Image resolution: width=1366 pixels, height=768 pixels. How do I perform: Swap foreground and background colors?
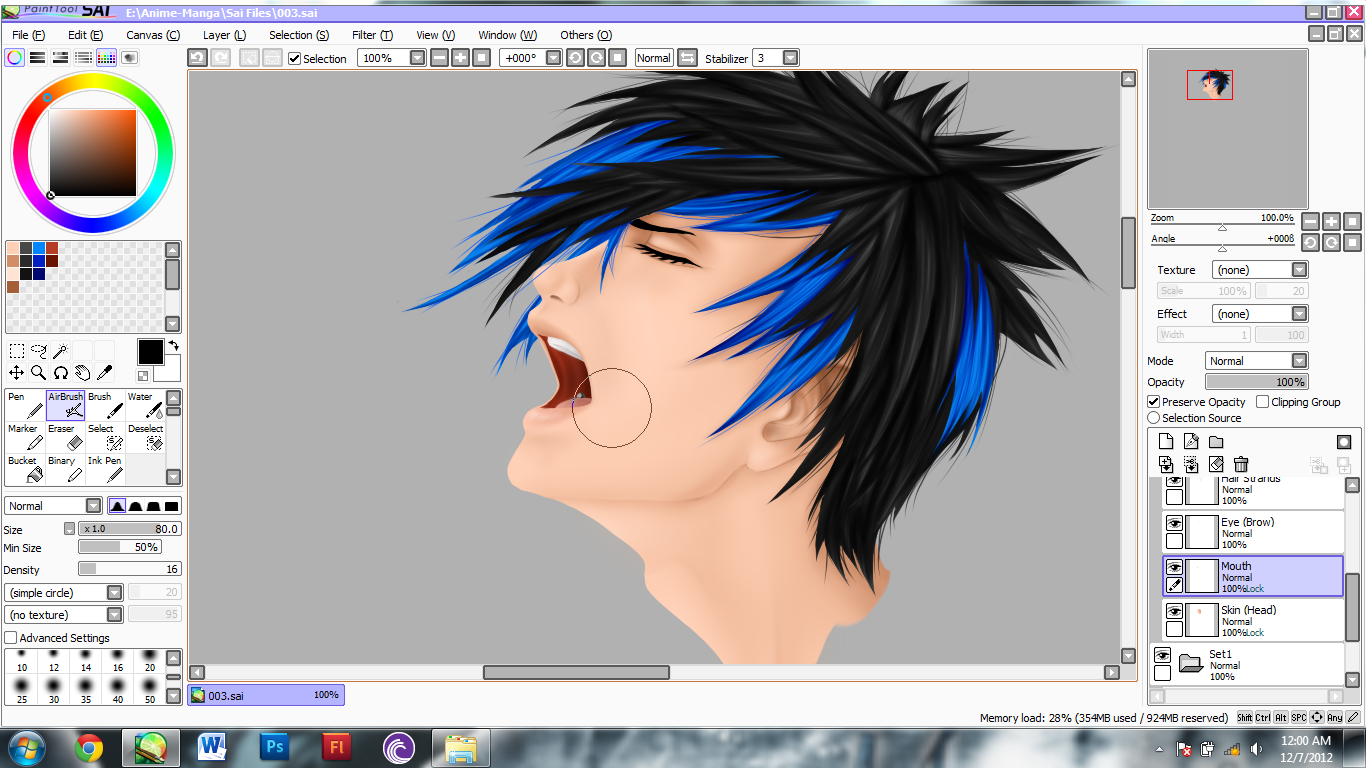click(x=173, y=346)
